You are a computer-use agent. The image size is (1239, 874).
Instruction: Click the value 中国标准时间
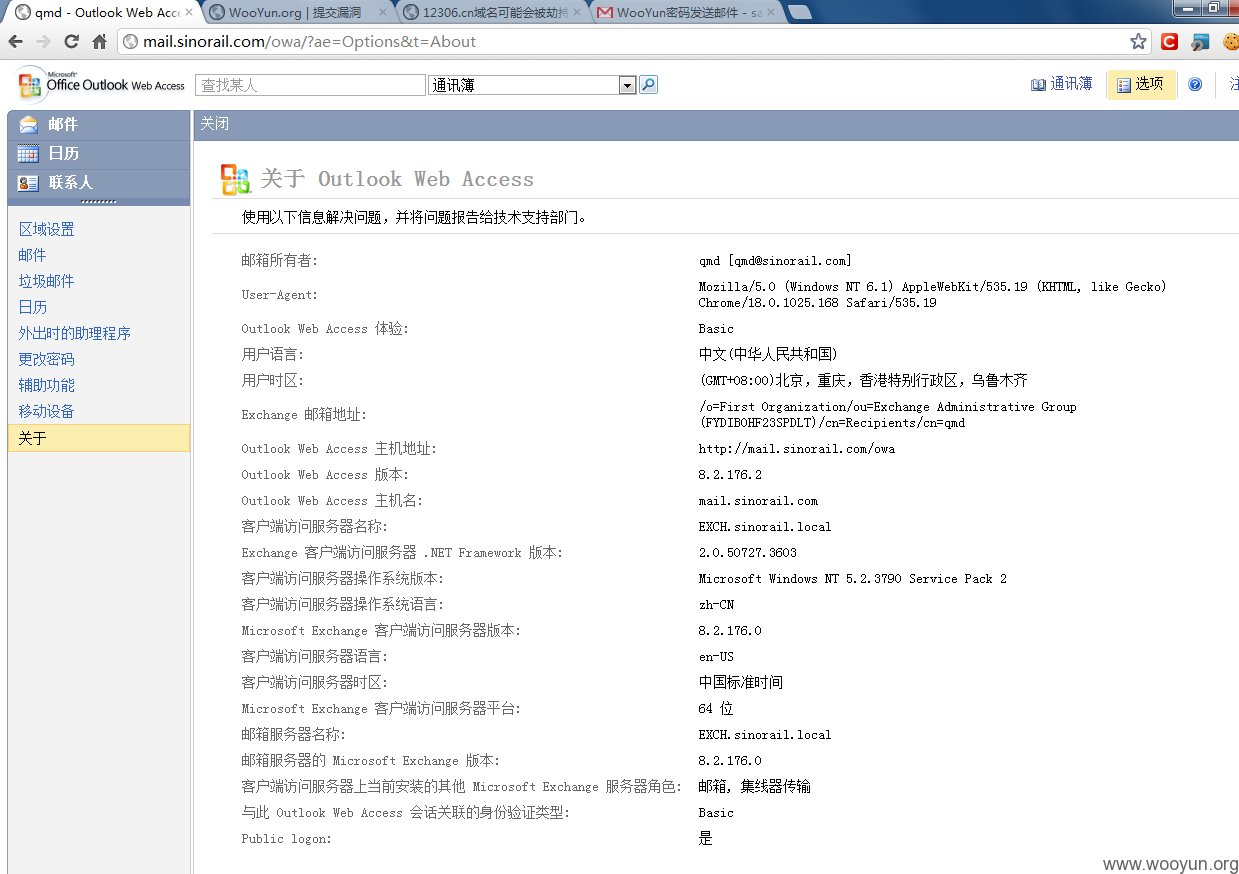tap(740, 683)
